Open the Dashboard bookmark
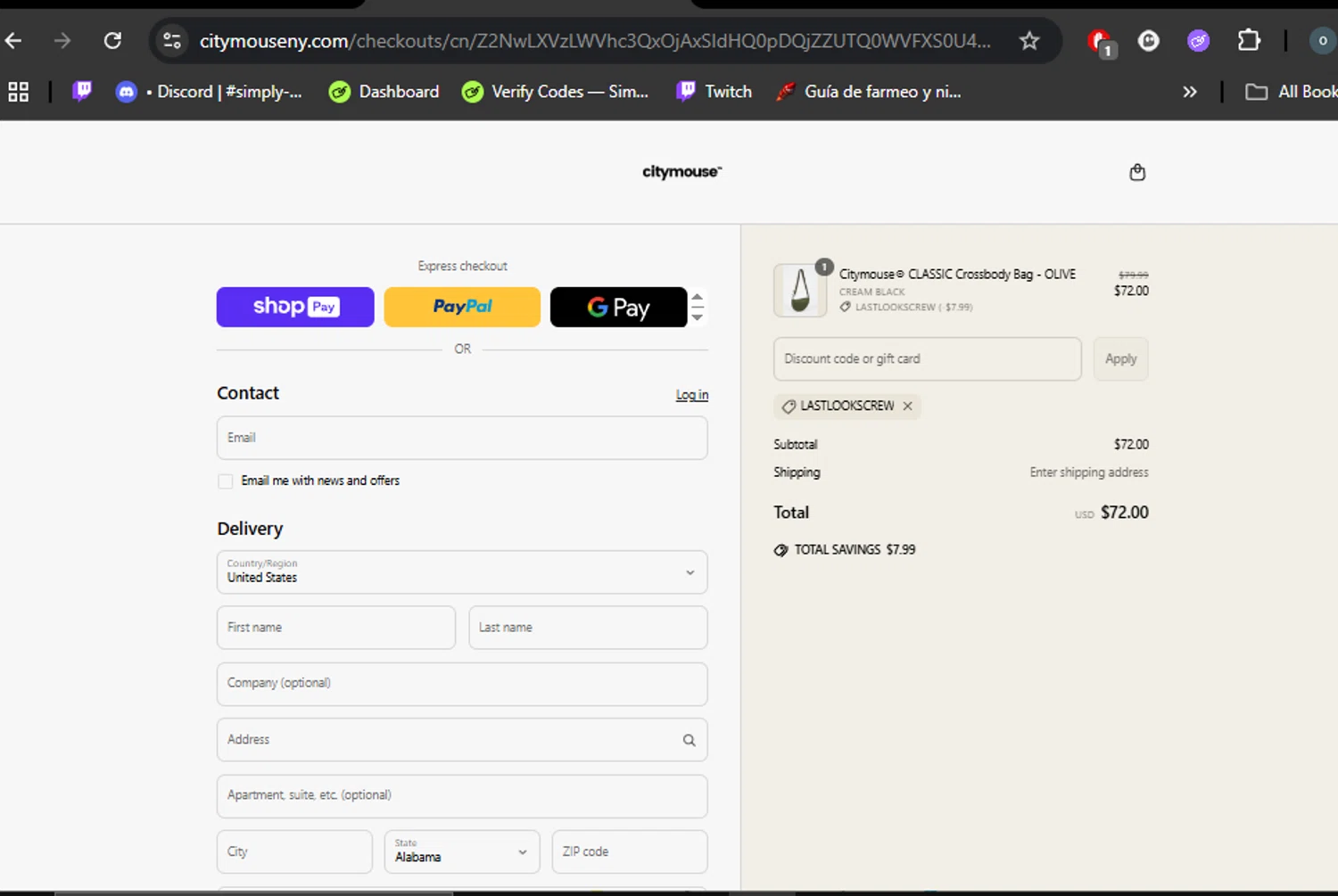1338x896 pixels. [x=384, y=91]
